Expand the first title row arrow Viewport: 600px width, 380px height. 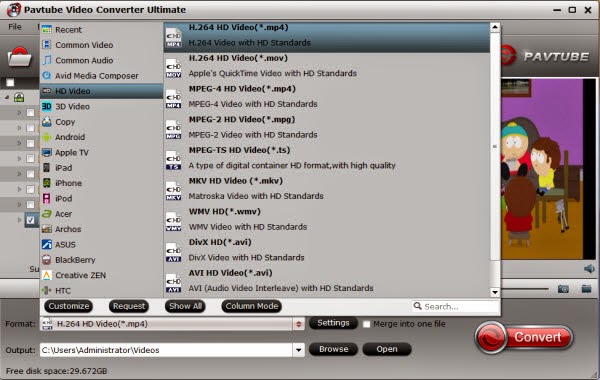point(19,113)
